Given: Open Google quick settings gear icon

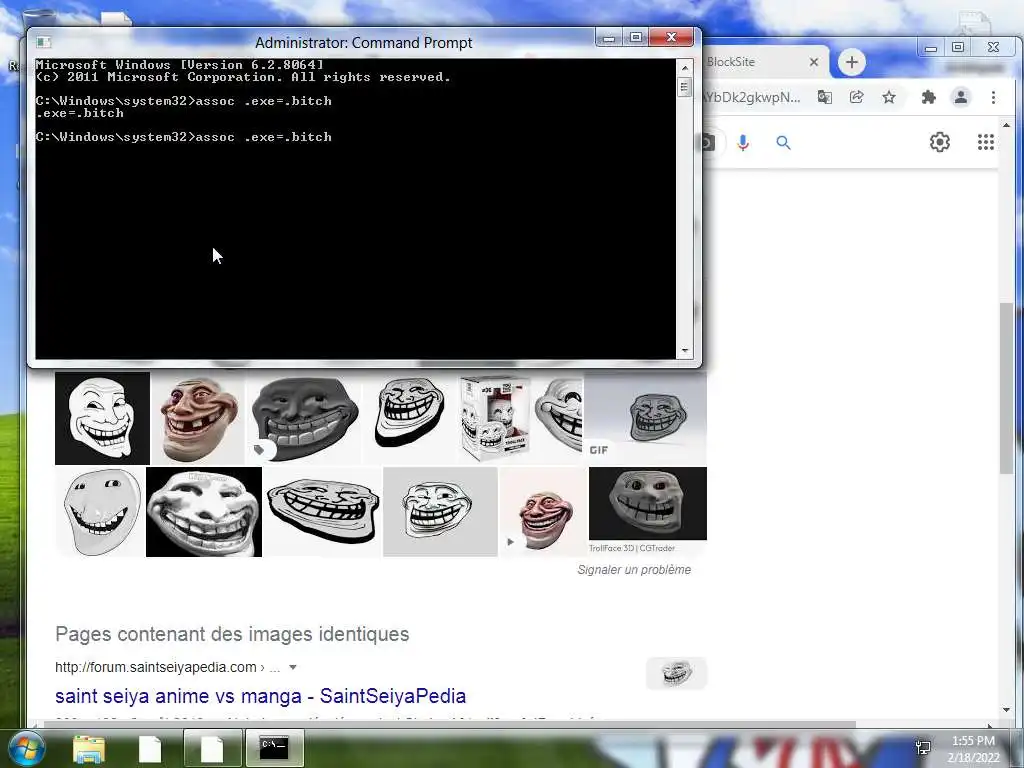Looking at the screenshot, I should [x=940, y=142].
